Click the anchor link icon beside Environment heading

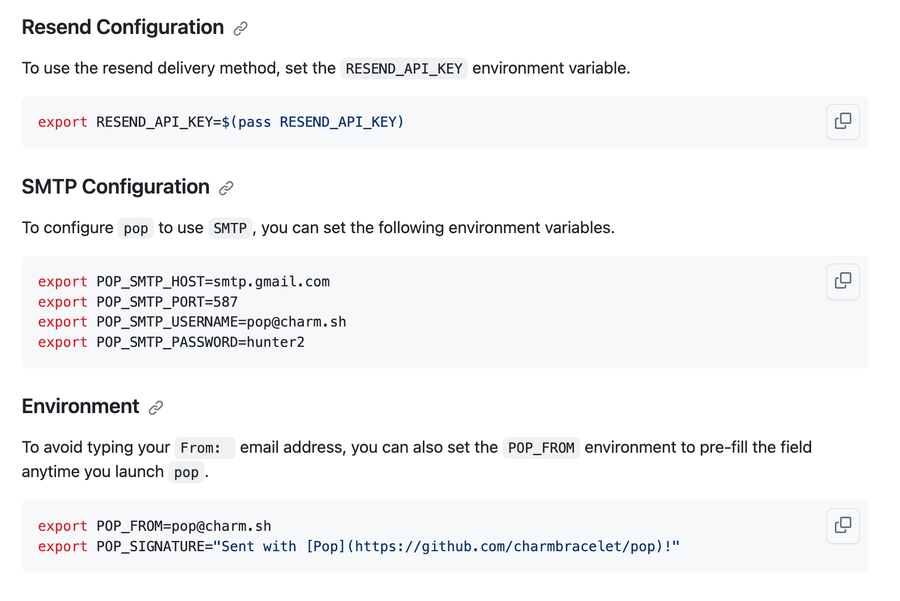156,408
